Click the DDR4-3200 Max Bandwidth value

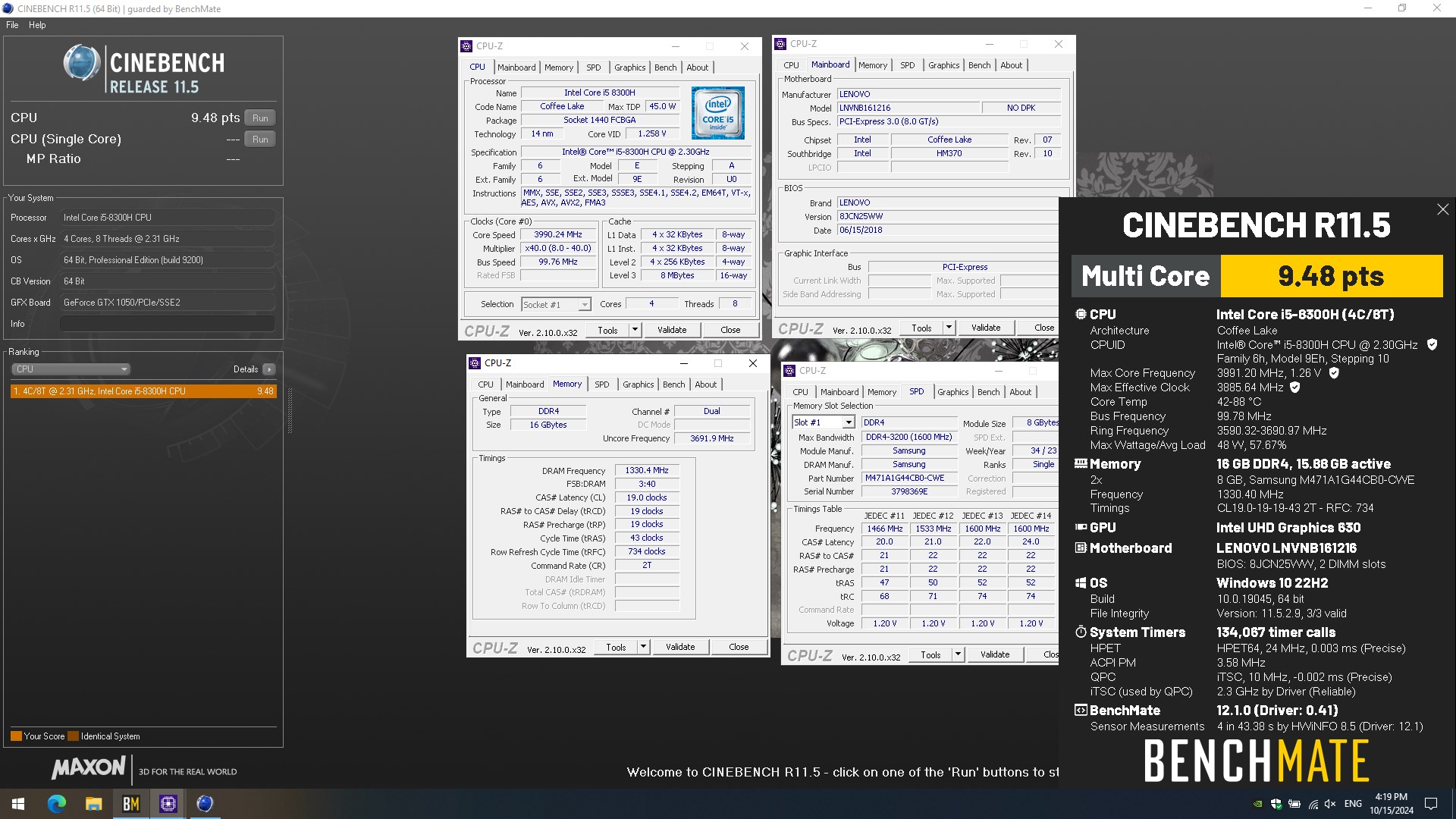pyautogui.click(x=908, y=437)
